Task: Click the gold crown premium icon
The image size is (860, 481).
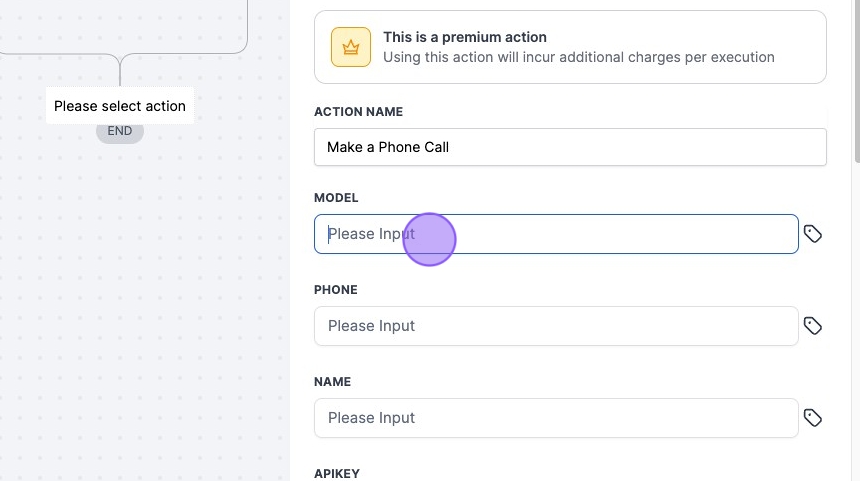Action: 351,47
